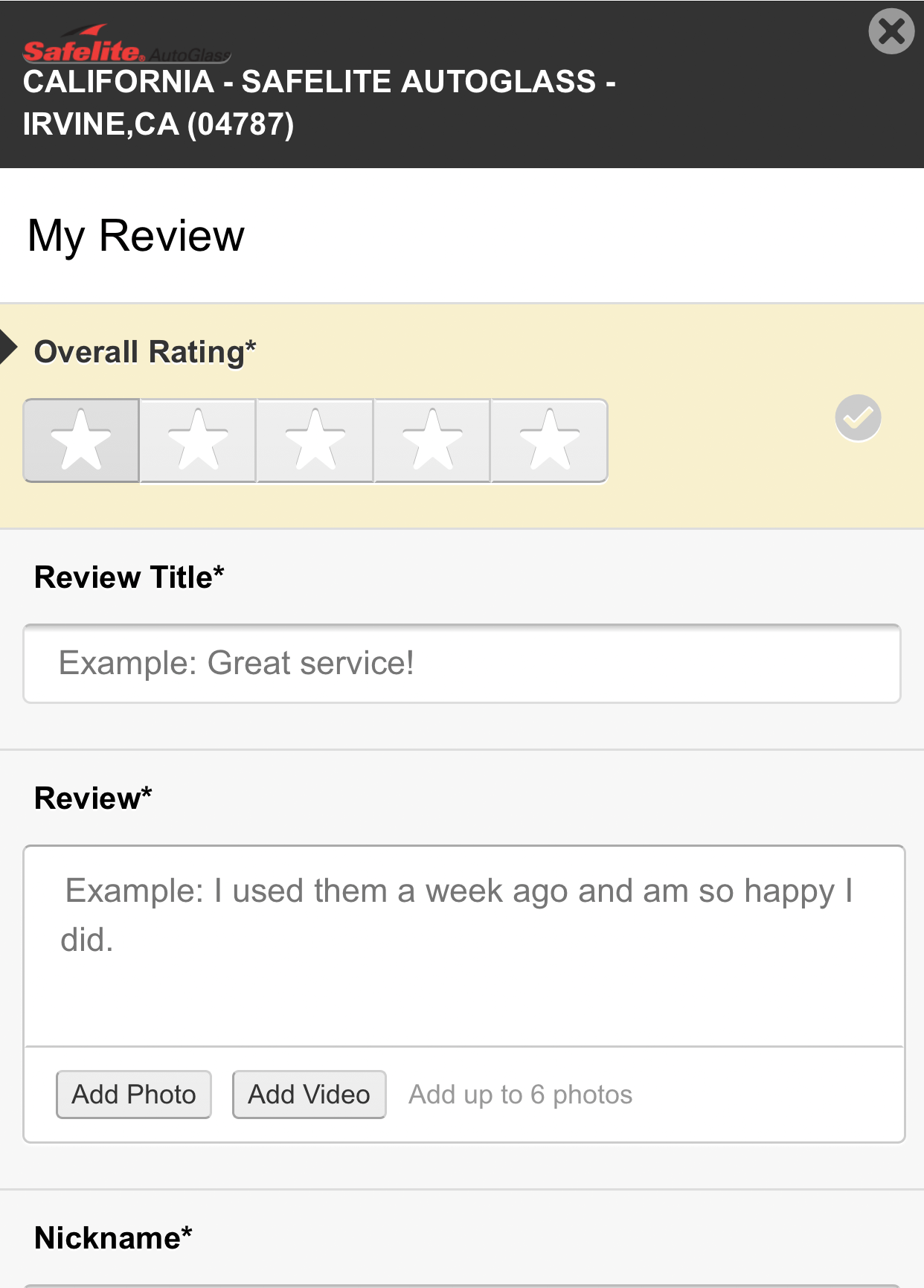This screenshot has height=1288, width=924.
Task: Click the Add Video button
Action: click(x=309, y=1095)
